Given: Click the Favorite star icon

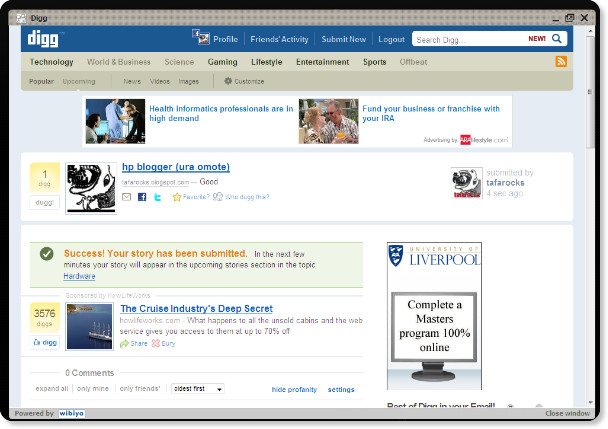Looking at the screenshot, I should pos(177,197).
